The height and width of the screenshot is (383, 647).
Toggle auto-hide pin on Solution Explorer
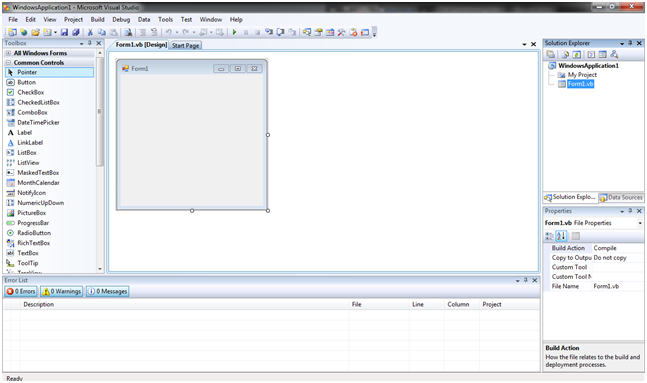[x=630, y=43]
